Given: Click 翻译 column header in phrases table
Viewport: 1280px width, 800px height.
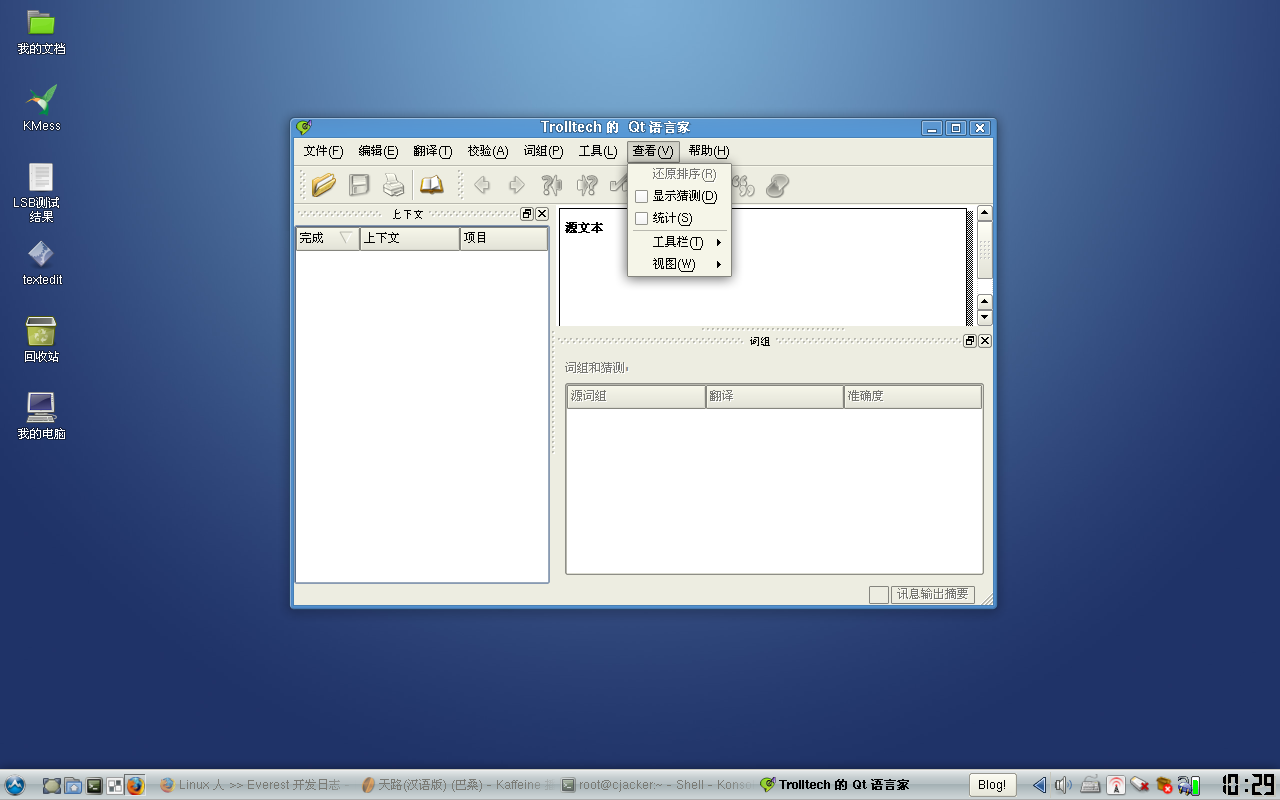Looking at the screenshot, I should (775, 396).
